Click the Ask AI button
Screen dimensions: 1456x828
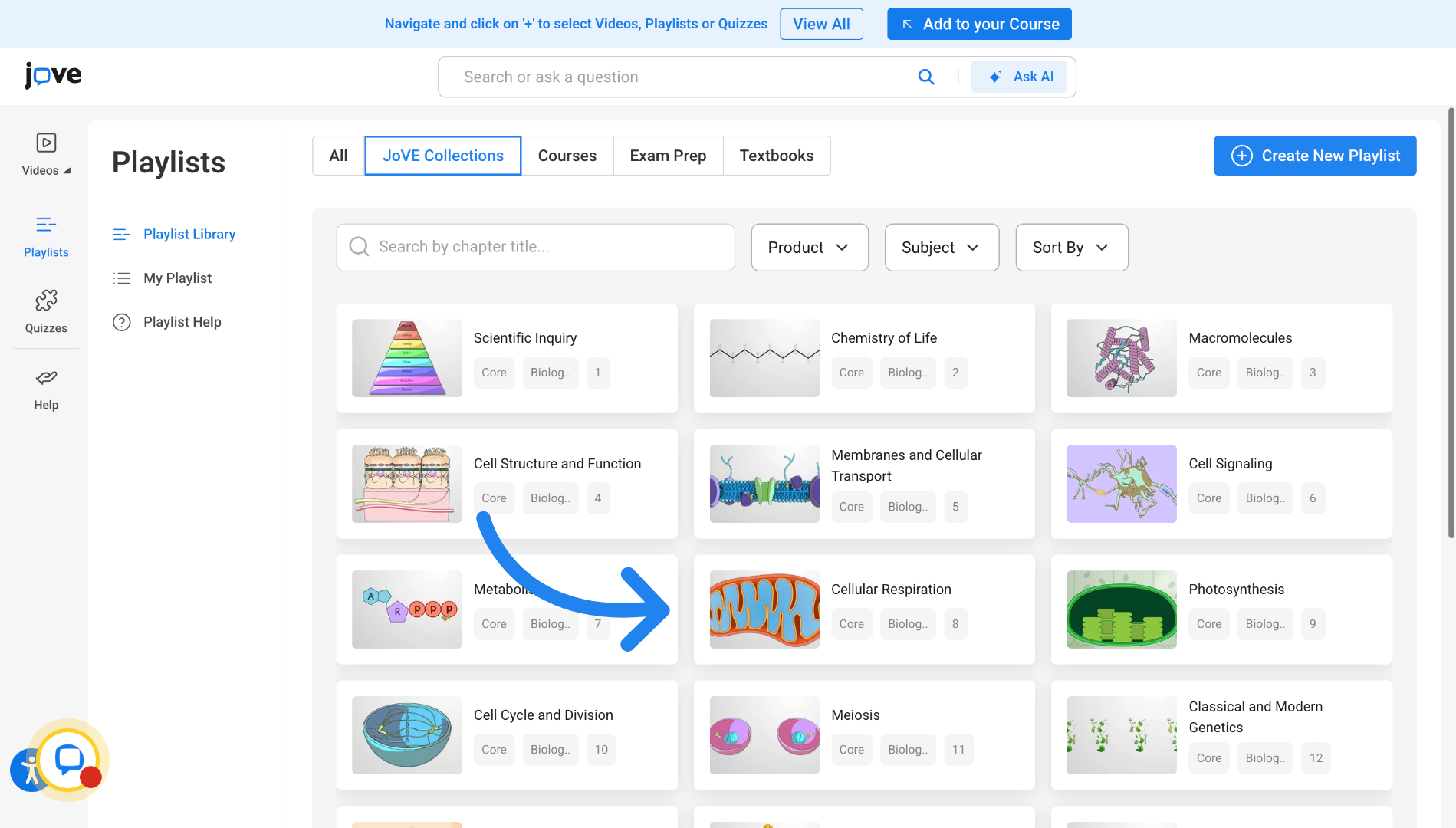coord(1019,77)
